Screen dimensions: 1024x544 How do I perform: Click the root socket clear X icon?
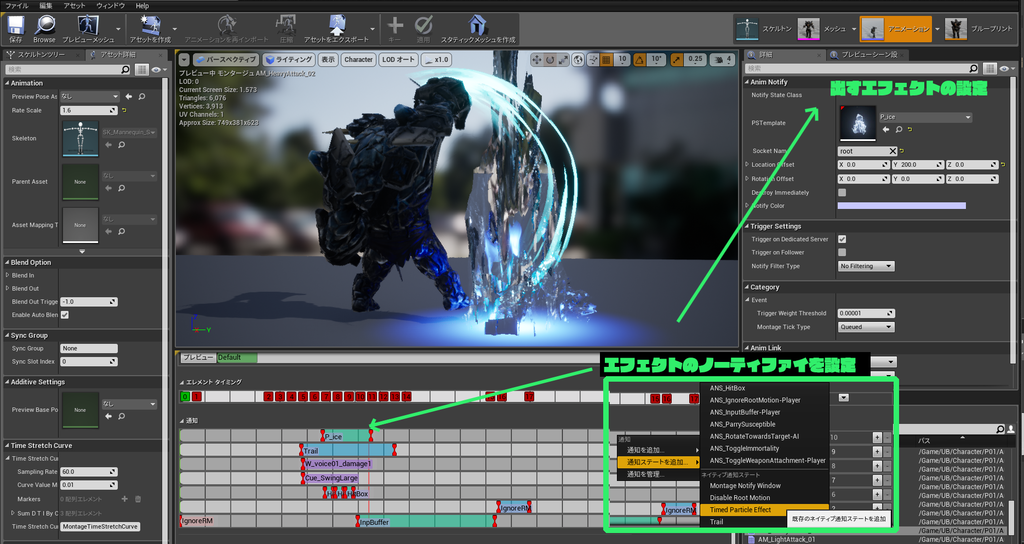tap(893, 151)
